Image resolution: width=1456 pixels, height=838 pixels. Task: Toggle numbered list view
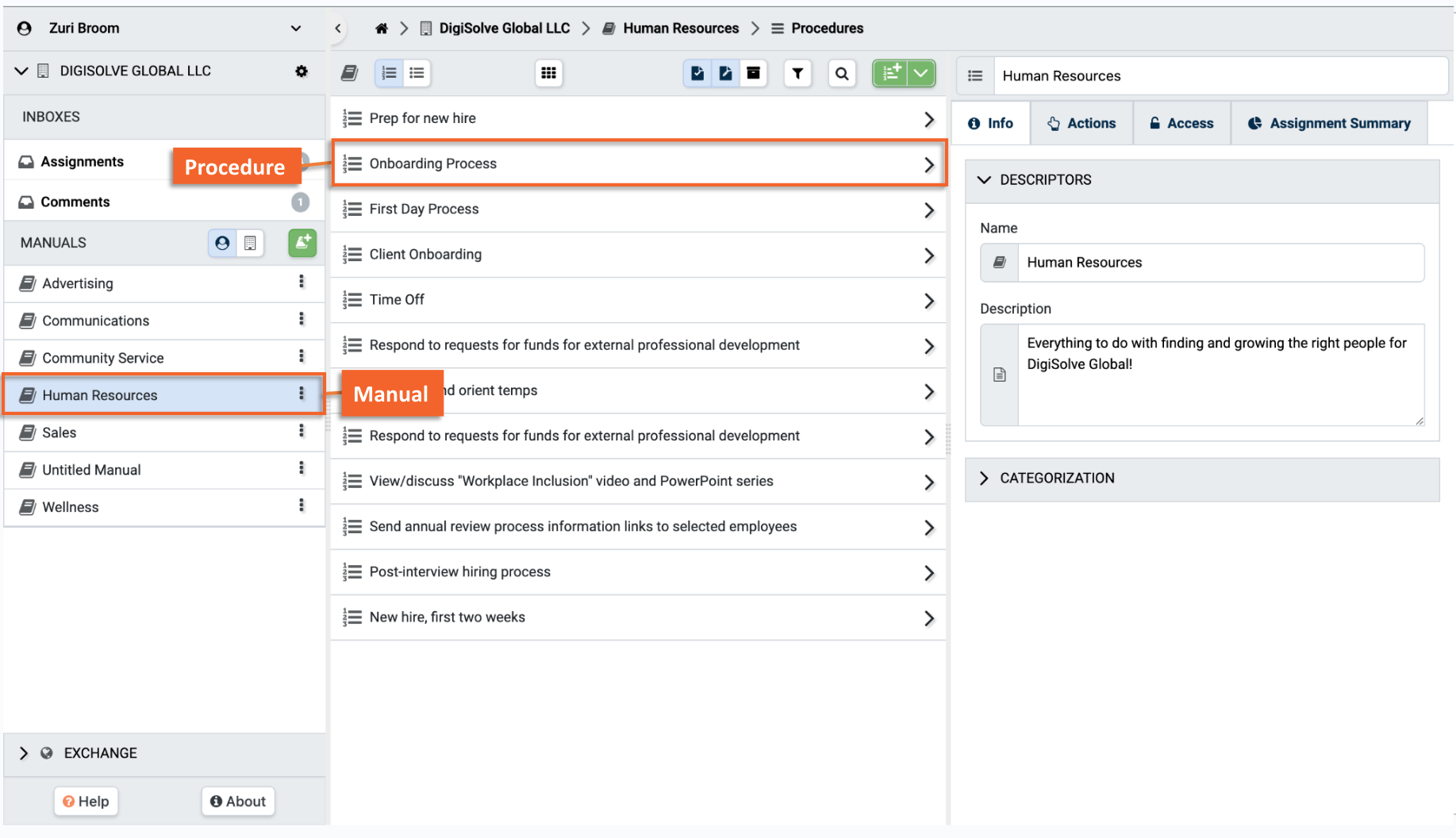coord(389,74)
